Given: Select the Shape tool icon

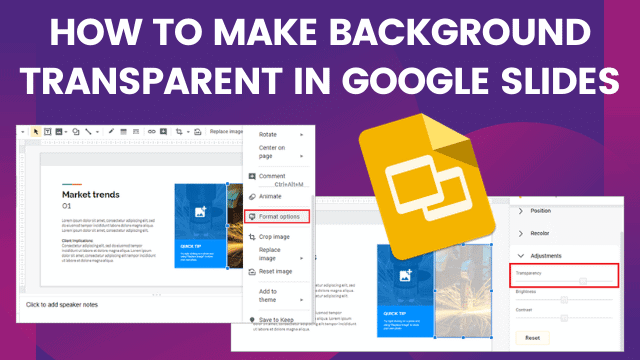Looking at the screenshot, I should [x=76, y=131].
